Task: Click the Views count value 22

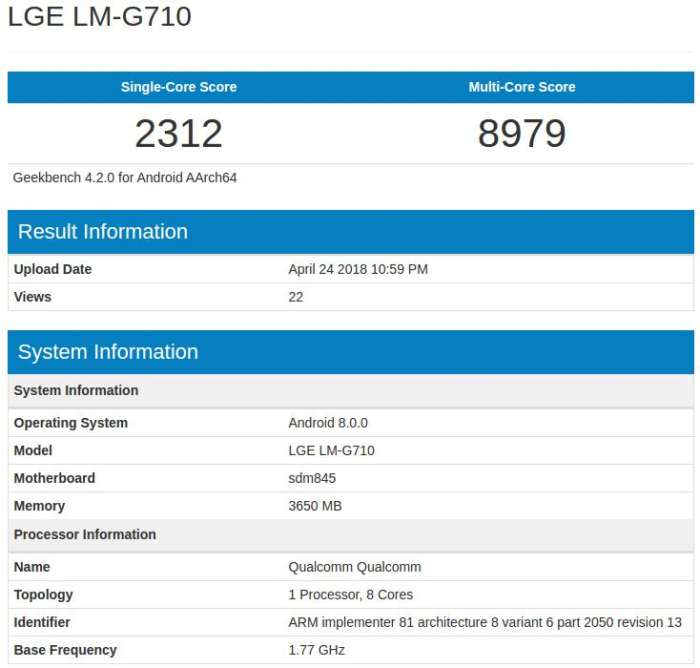Action: coord(296,297)
